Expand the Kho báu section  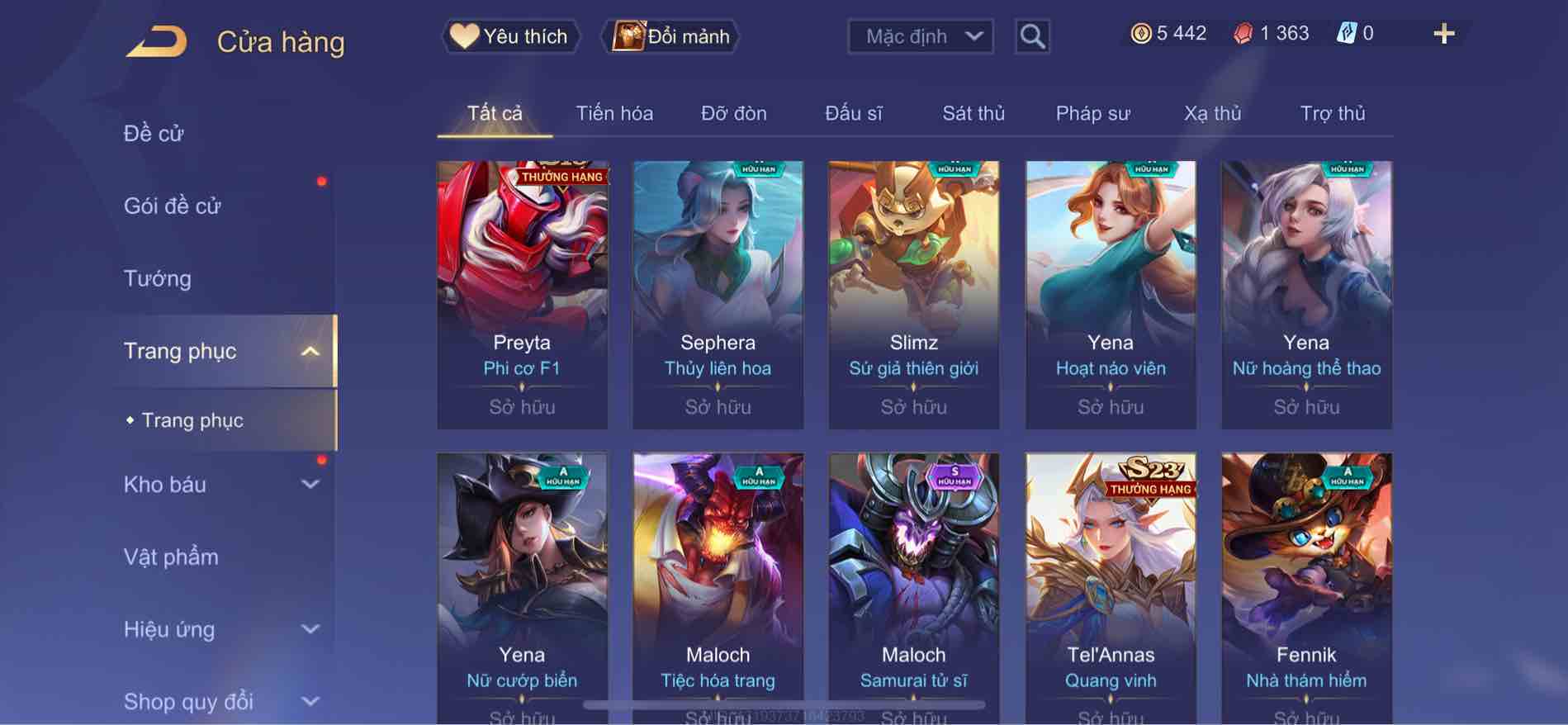point(310,484)
